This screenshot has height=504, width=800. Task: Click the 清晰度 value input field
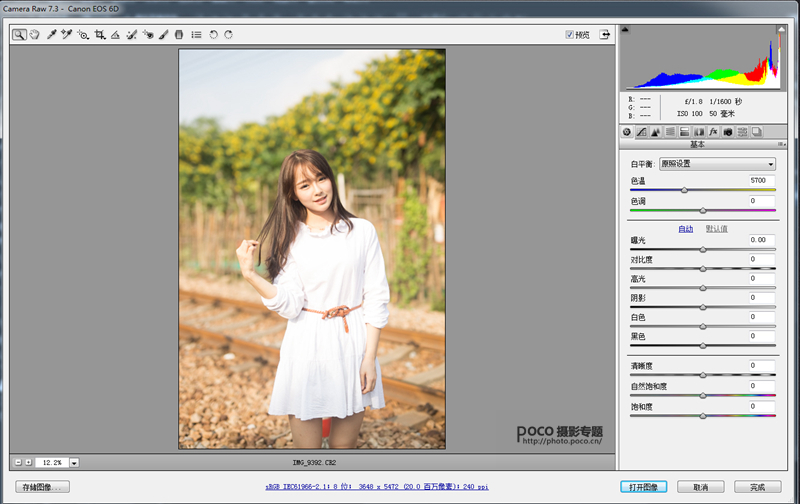pyautogui.click(x=762, y=366)
